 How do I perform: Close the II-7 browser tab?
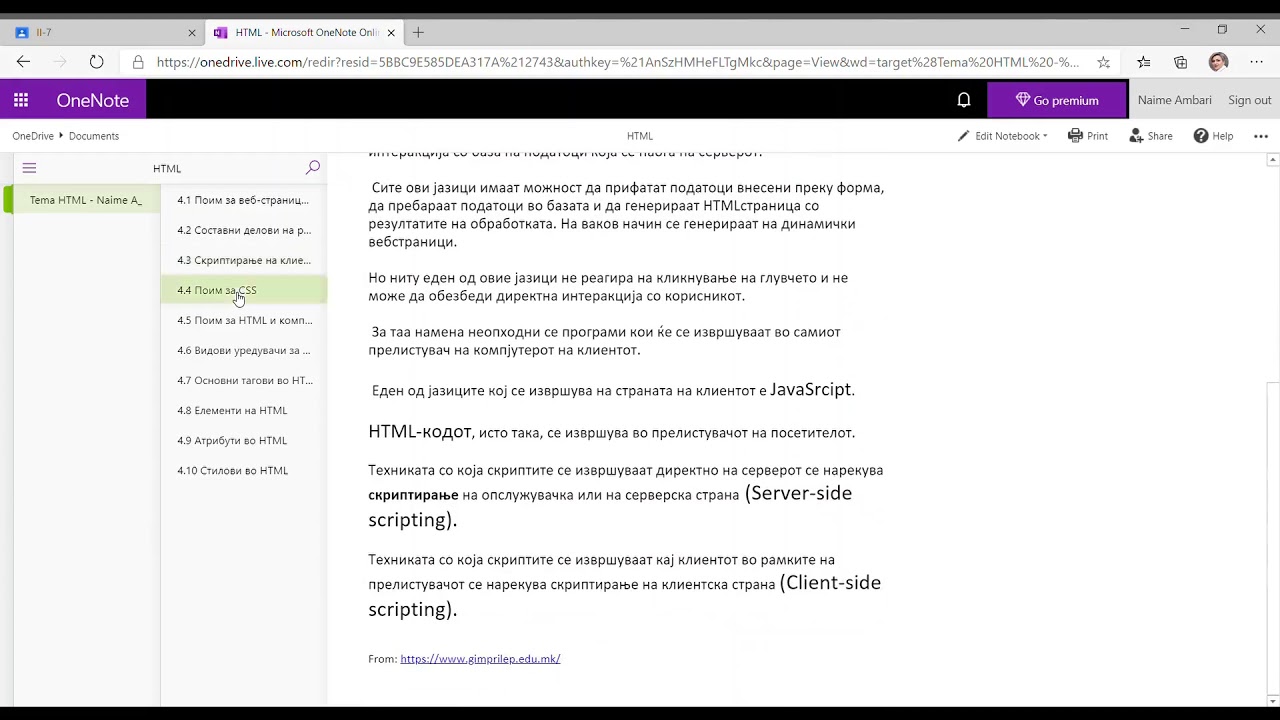pos(192,32)
